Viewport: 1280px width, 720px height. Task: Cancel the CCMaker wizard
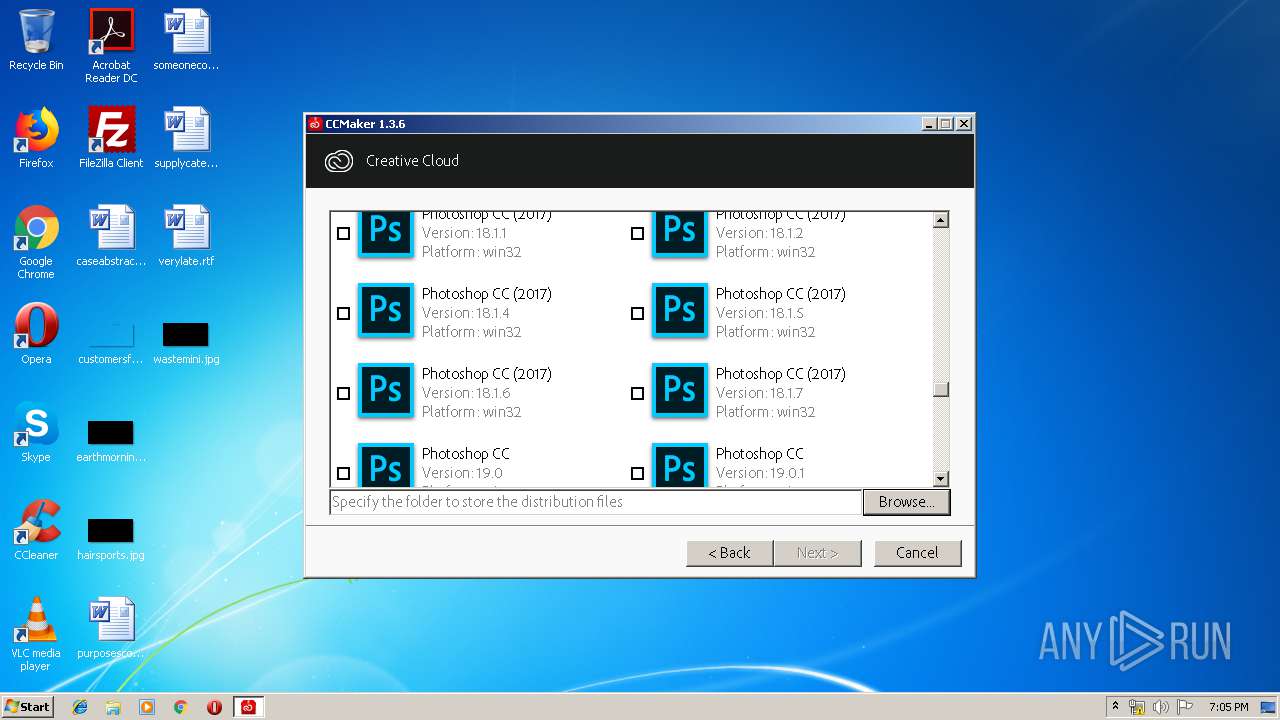(917, 553)
